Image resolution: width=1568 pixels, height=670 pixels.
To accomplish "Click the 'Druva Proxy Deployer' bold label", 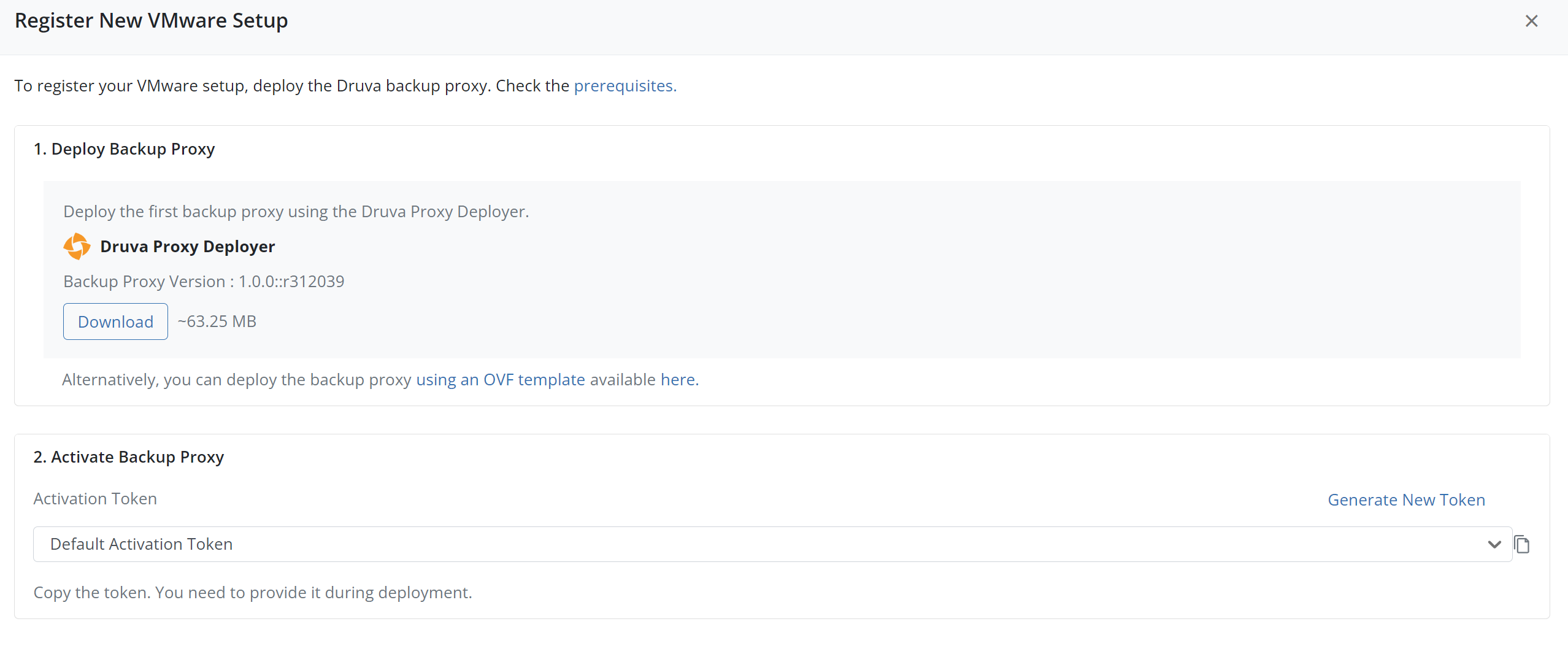I will point(187,247).
